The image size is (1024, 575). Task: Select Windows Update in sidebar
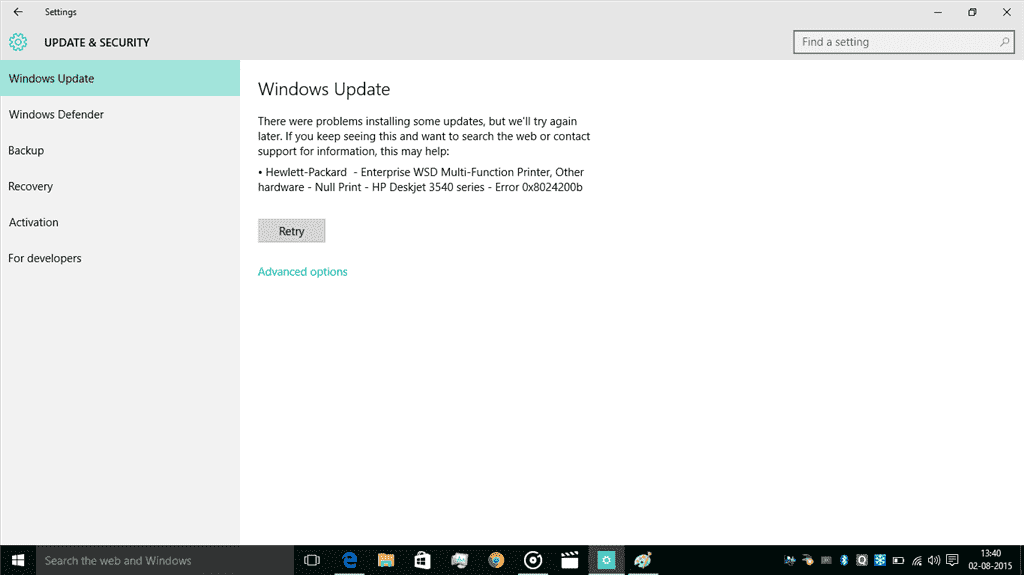(x=120, y=78)
